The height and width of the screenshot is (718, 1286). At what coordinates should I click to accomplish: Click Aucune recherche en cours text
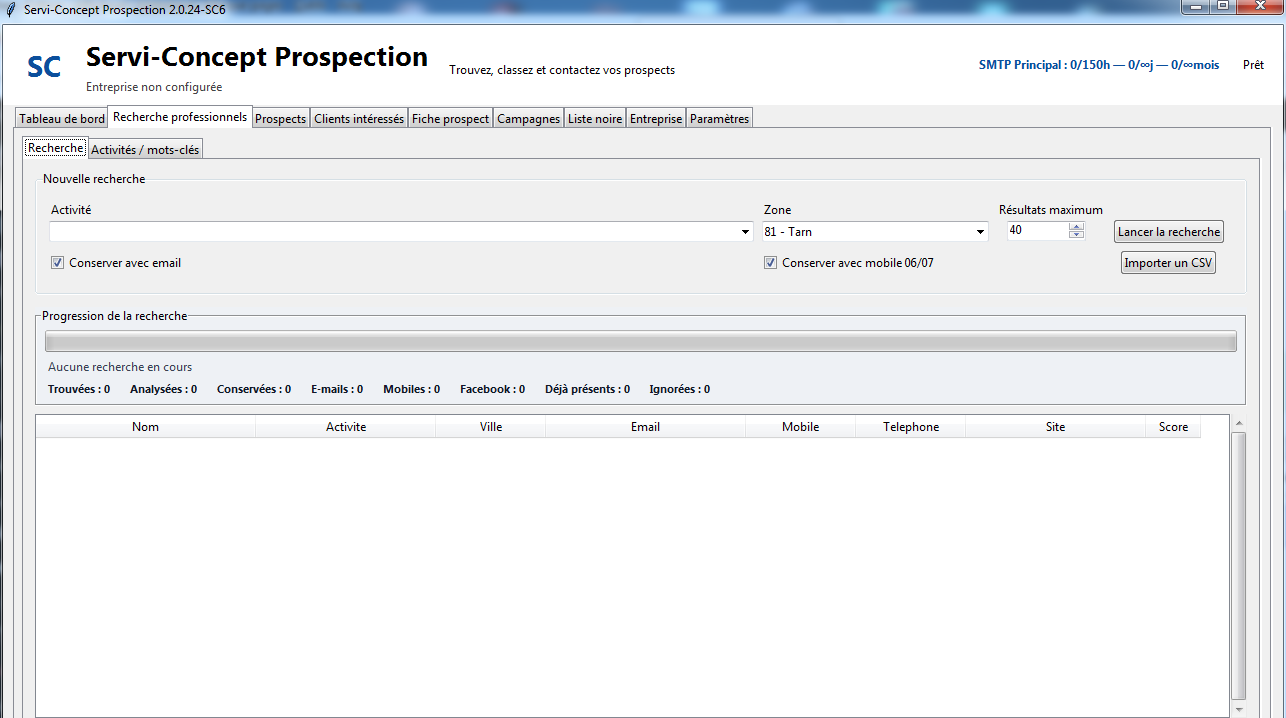[x=120, y=367]
